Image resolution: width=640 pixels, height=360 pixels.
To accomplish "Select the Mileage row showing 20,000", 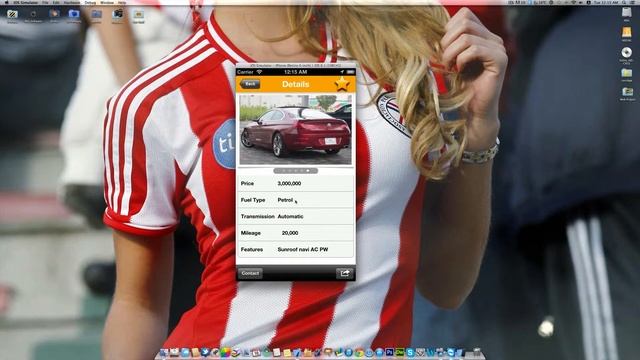I will point(296,233).
